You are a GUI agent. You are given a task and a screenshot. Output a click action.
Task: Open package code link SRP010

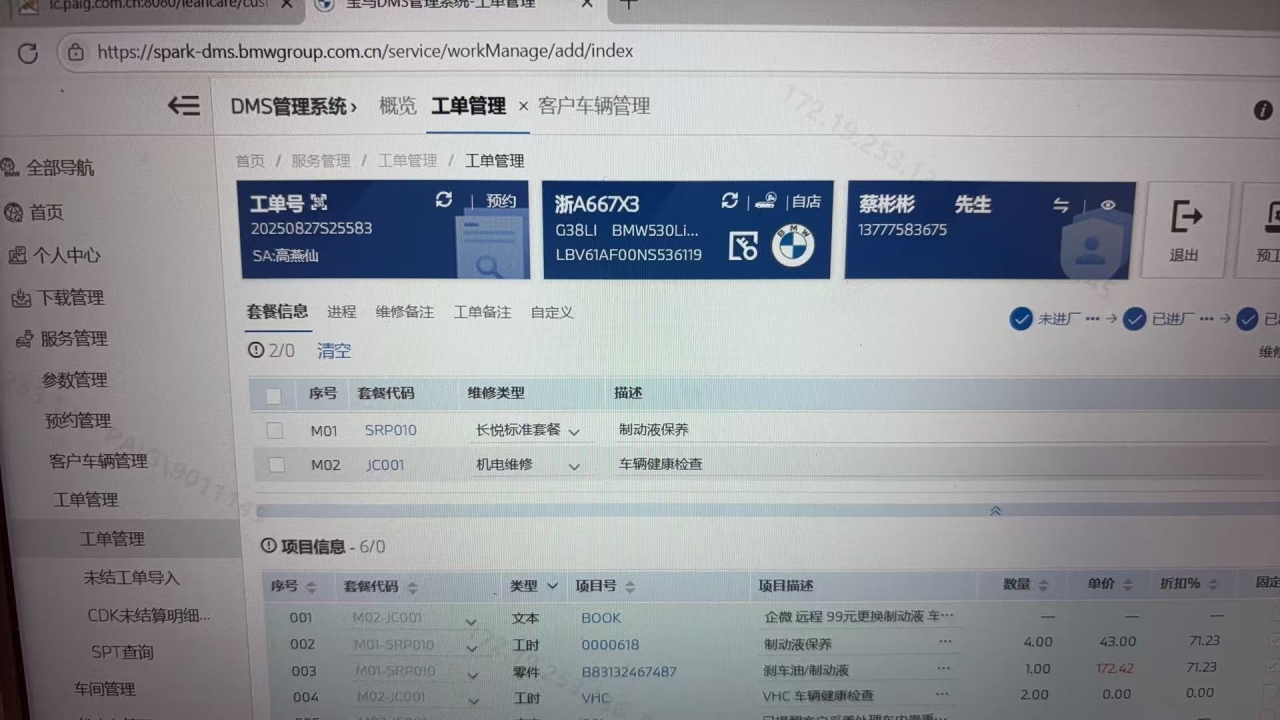390,430
